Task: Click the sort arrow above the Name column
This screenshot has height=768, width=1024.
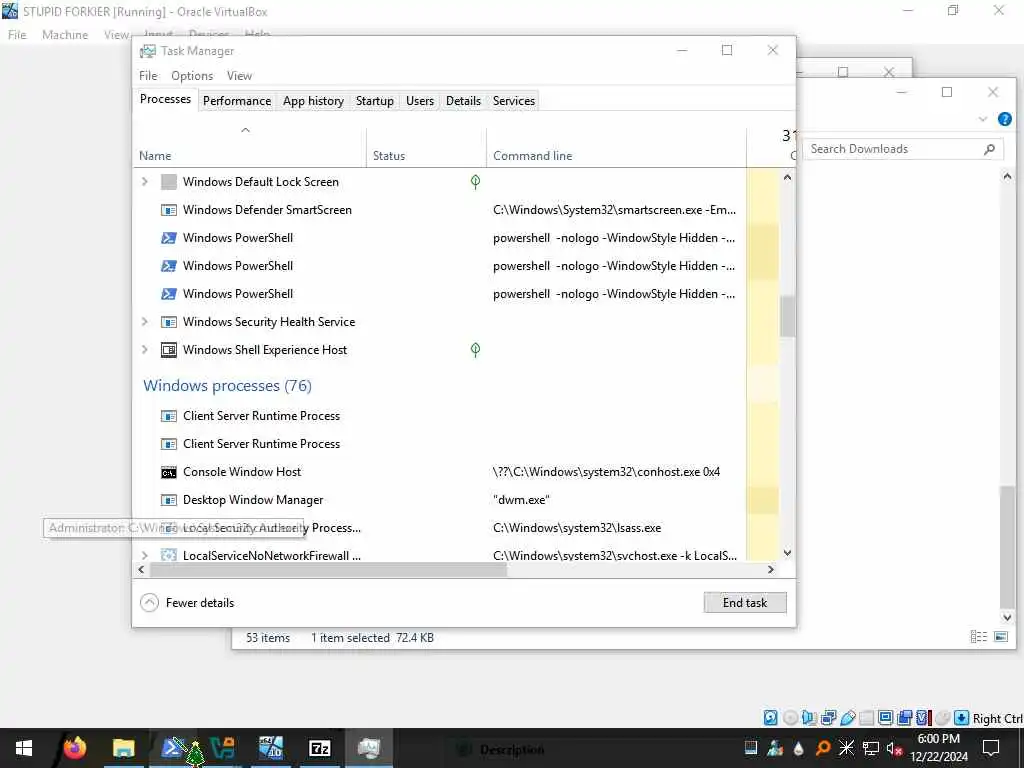Action: point(246,130)
